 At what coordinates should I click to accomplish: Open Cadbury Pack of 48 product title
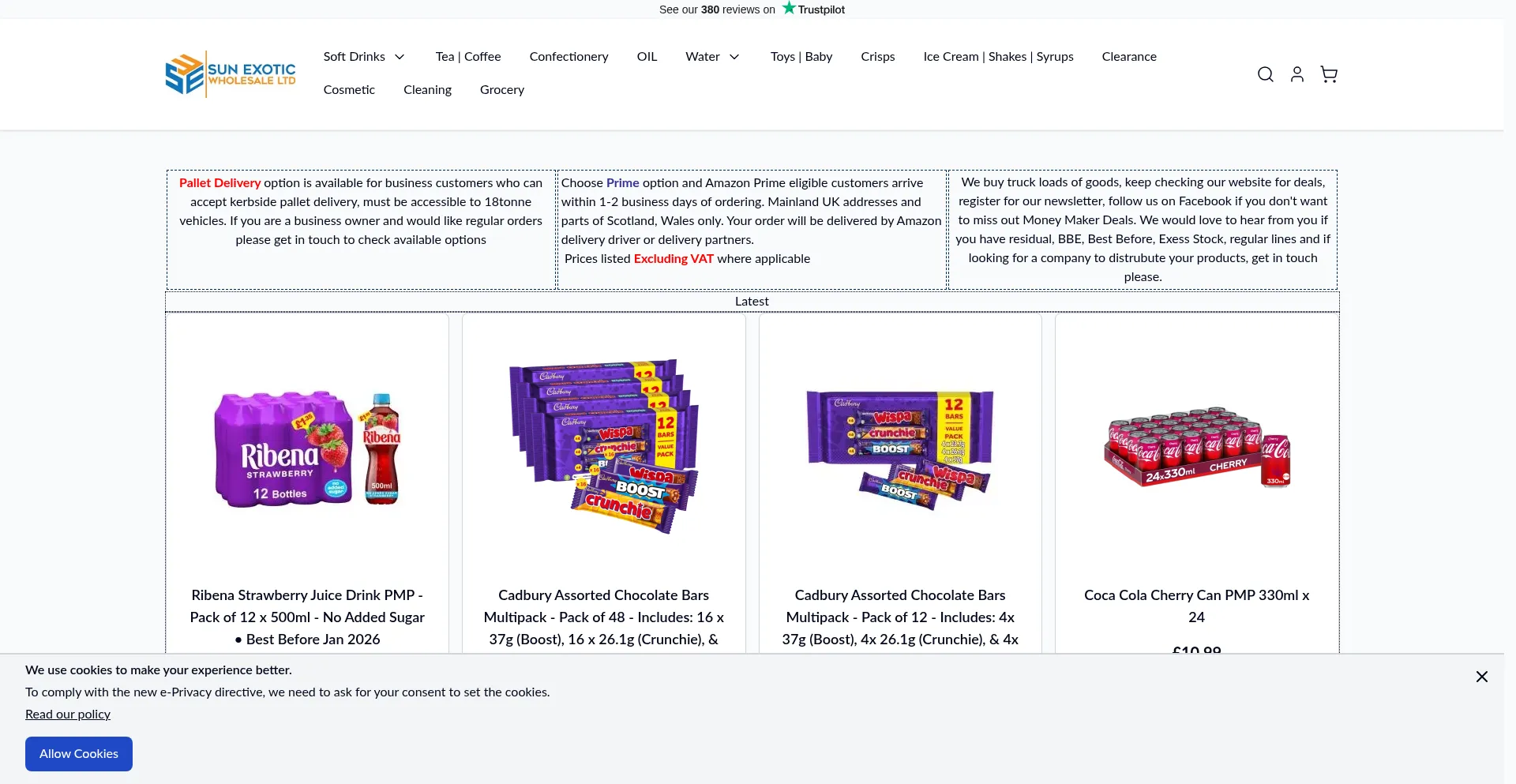pos(603,617)
